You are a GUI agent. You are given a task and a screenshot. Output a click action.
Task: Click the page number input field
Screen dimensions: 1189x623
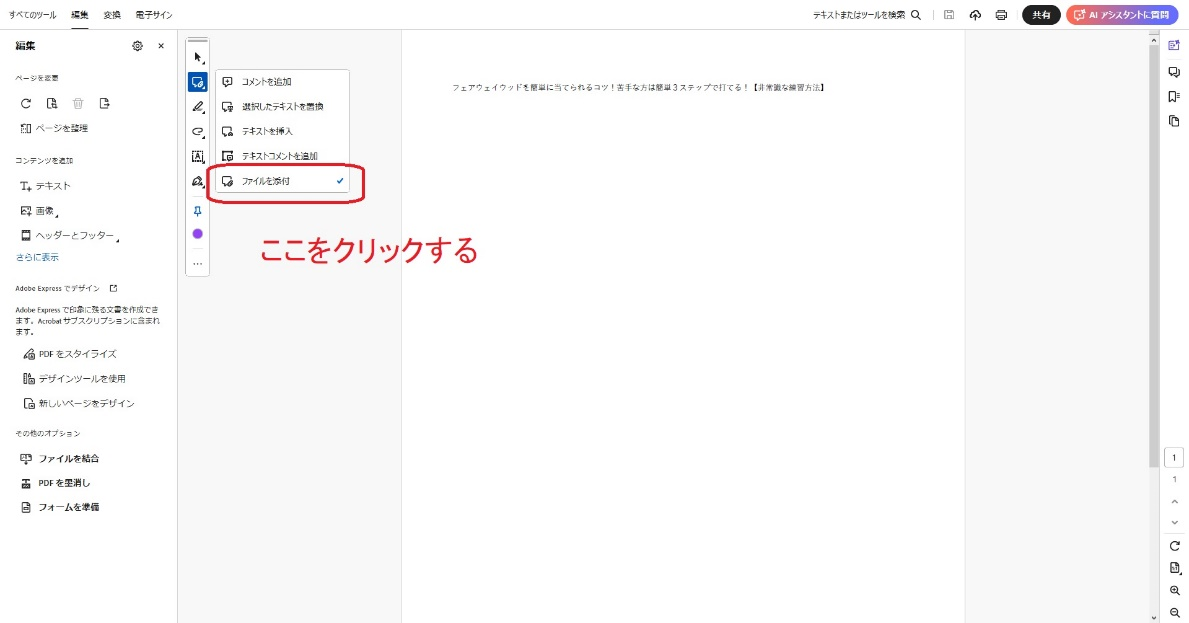1174,457
